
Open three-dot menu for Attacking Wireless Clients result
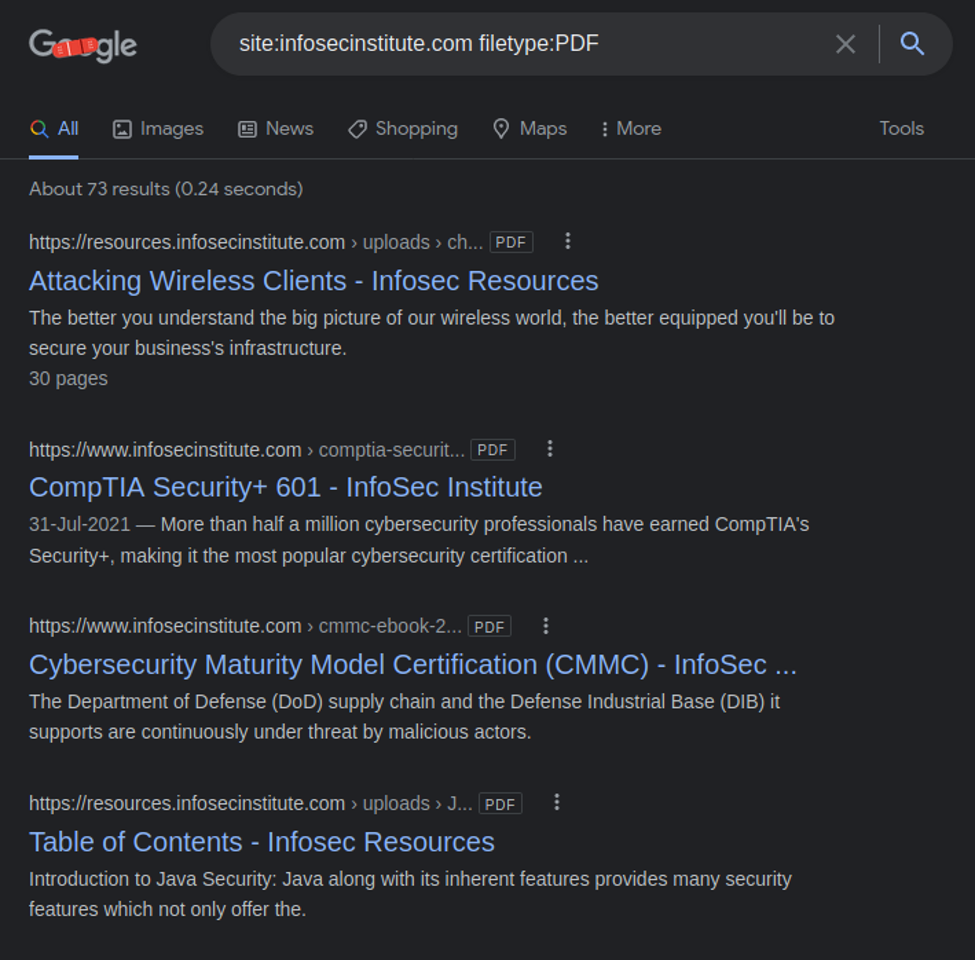(568, 241)
